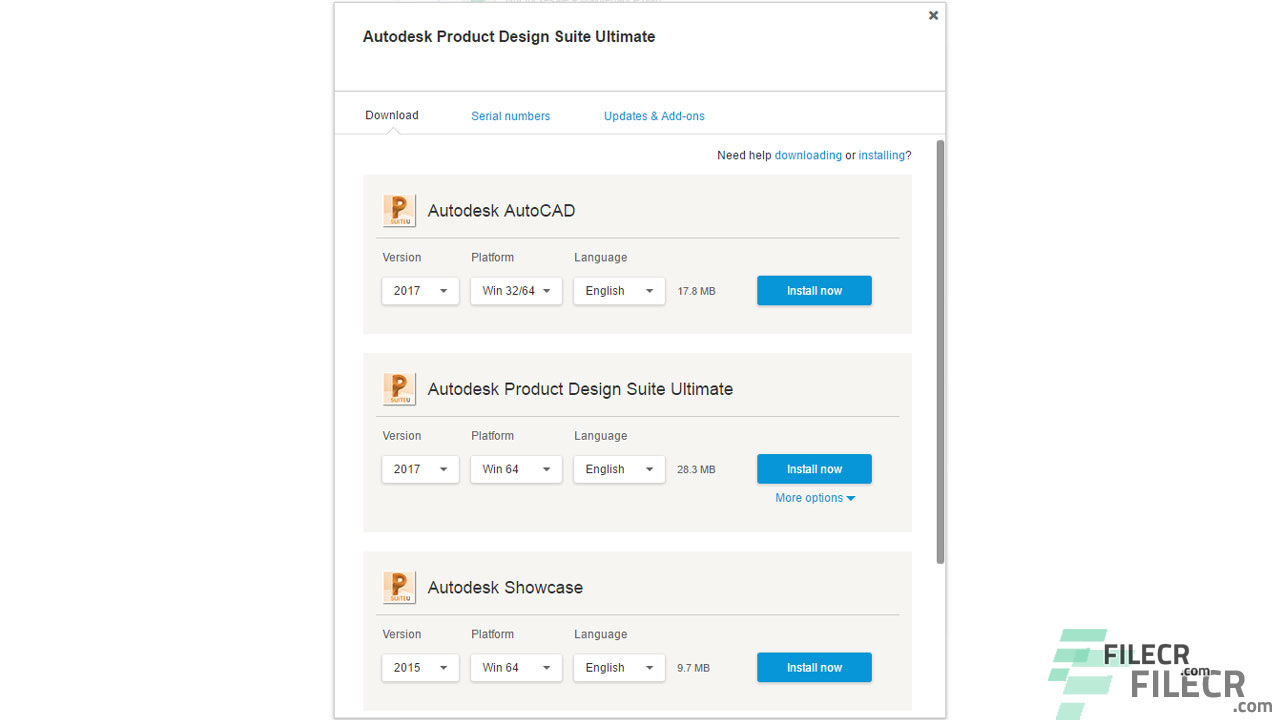Install Autodesk AutoCAD now
The image size is (1280, 720).
814,291
